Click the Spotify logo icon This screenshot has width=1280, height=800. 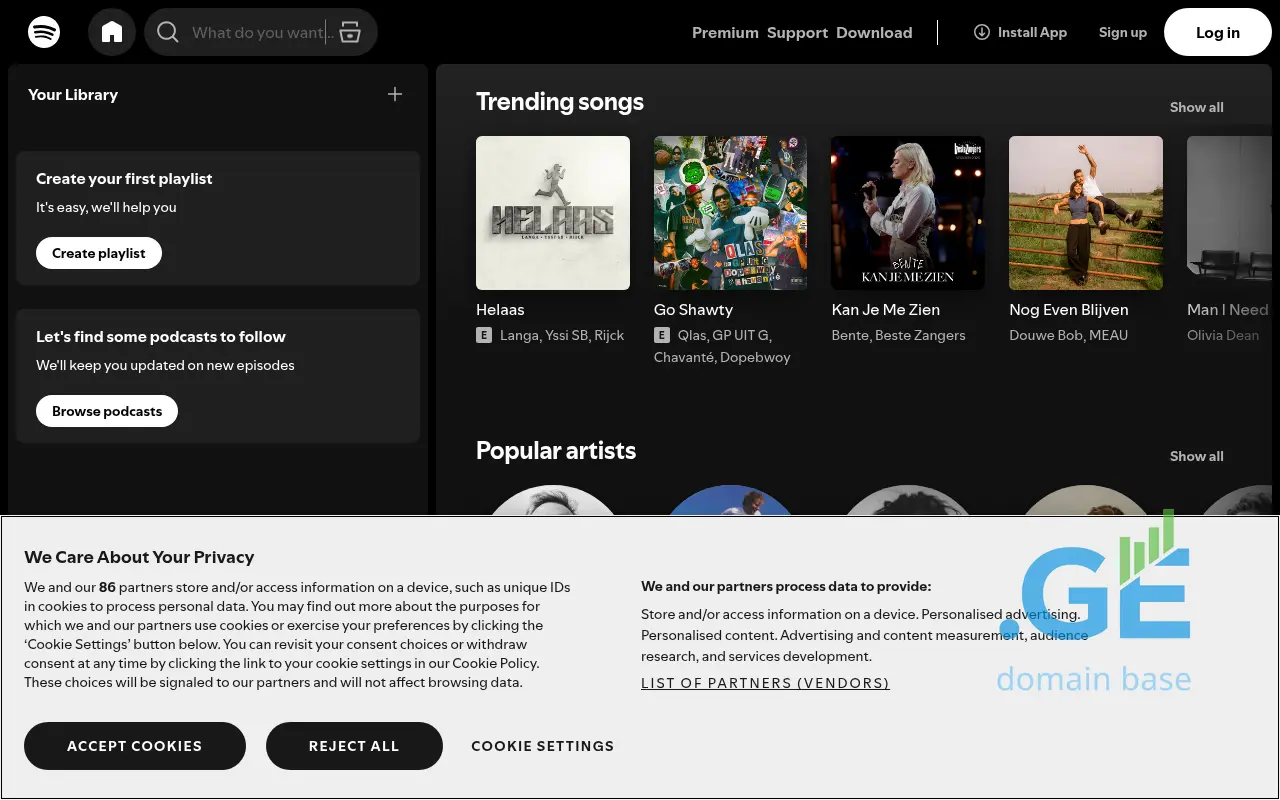pos(44,32)
